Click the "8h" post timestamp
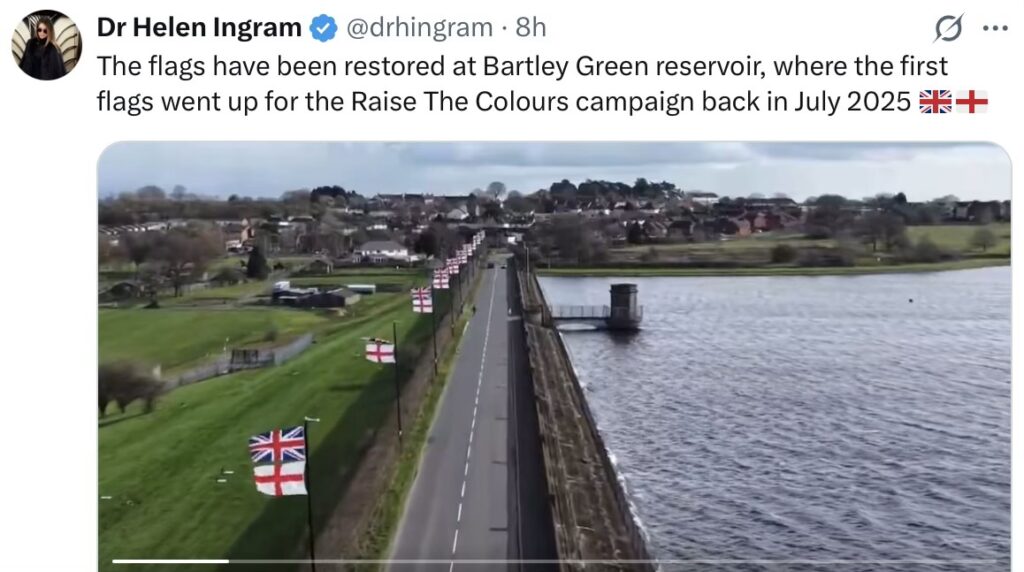Image resolution: width=1024 pixels, height=572 pixels. coord(530,27)
